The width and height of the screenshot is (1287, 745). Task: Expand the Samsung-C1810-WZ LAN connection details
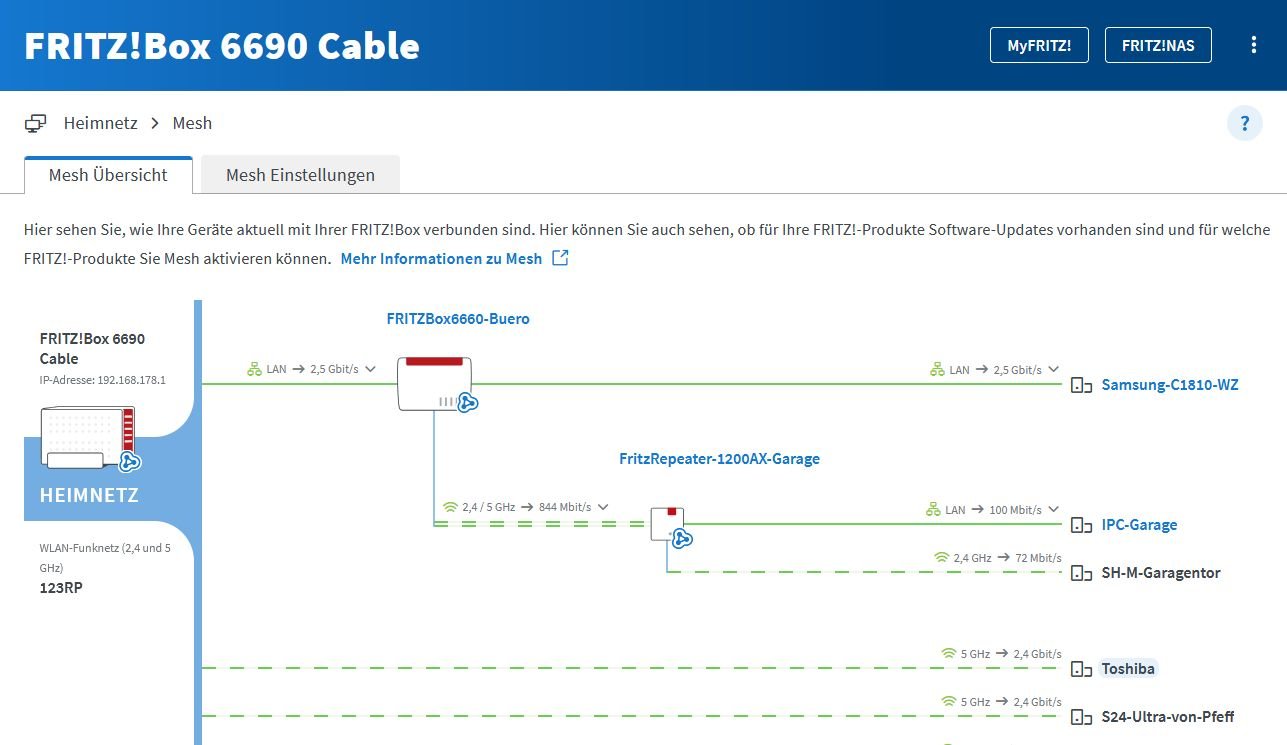click(1053, 370)
